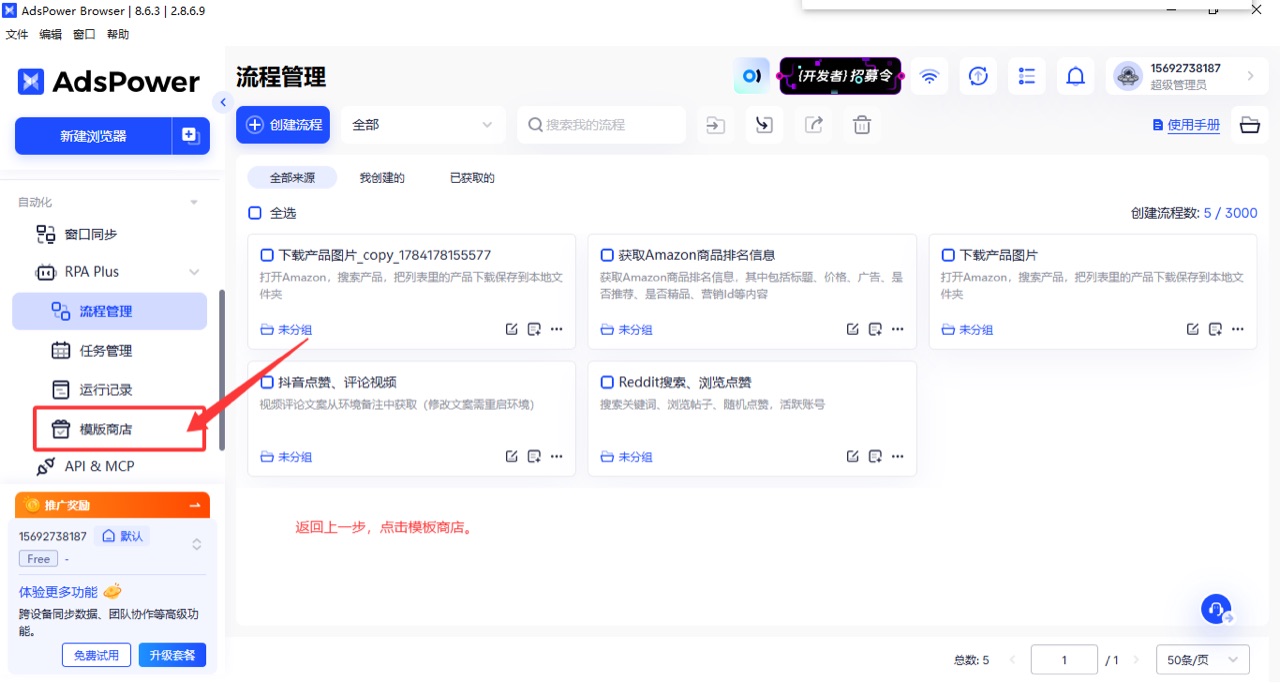Click the 开发者招募令 banner
Screen dimensions: 1280x683
tap(841, 76)
